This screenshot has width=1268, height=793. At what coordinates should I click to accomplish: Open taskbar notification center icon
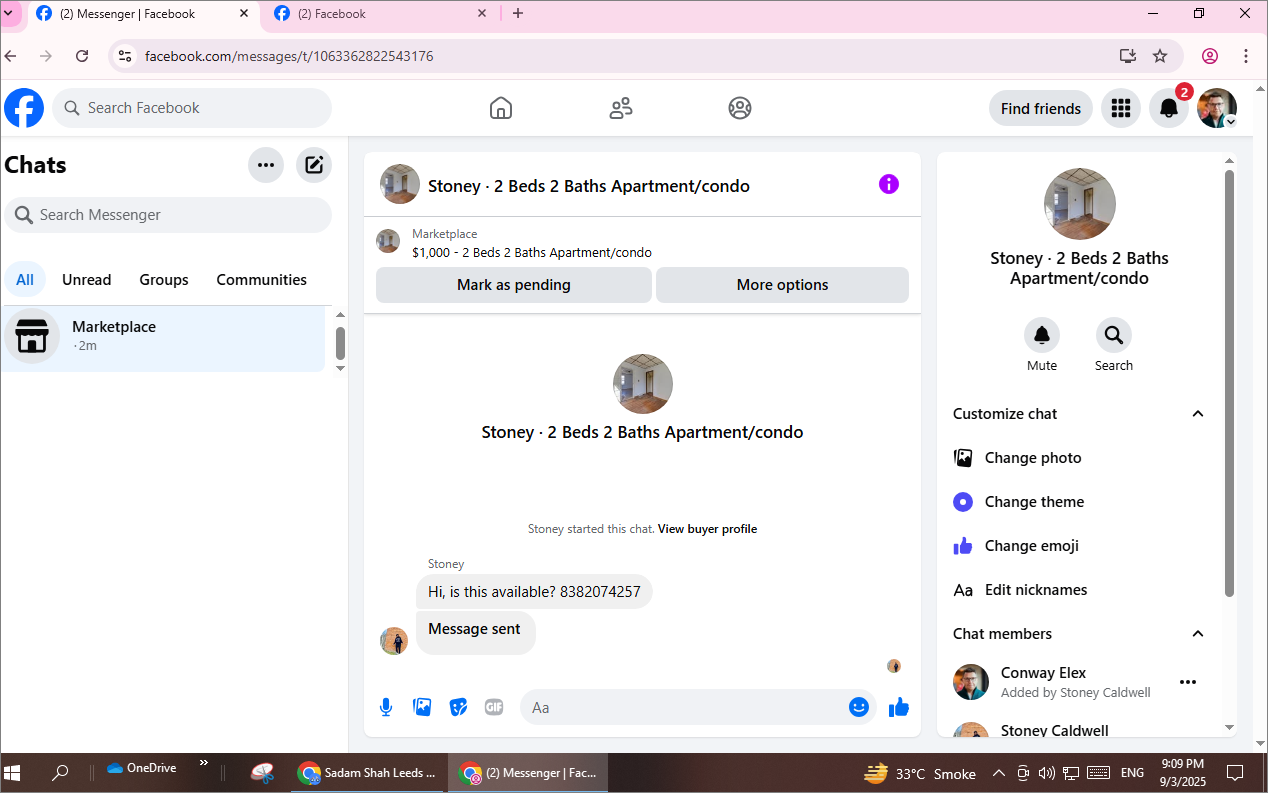1235,772
